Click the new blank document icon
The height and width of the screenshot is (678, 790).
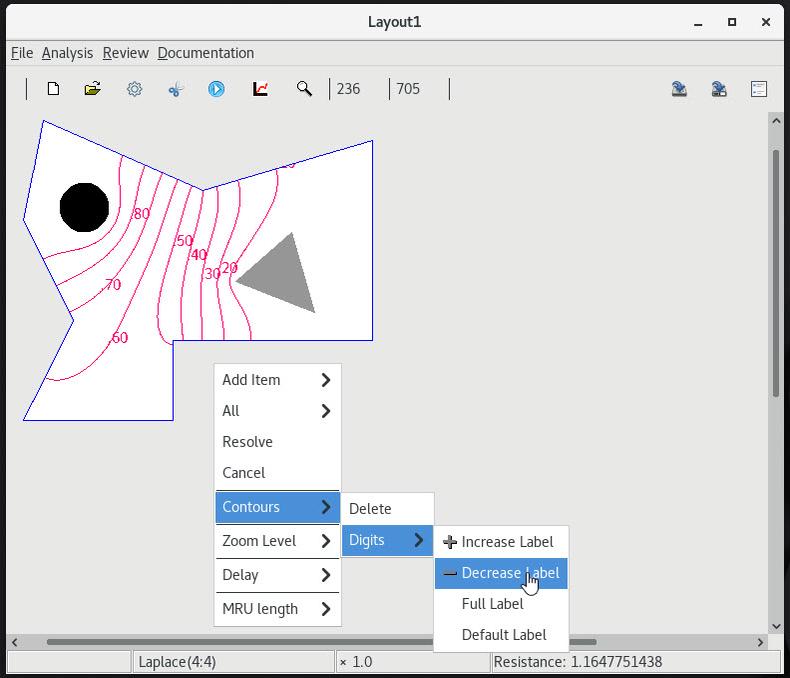(x=53, y=89)
